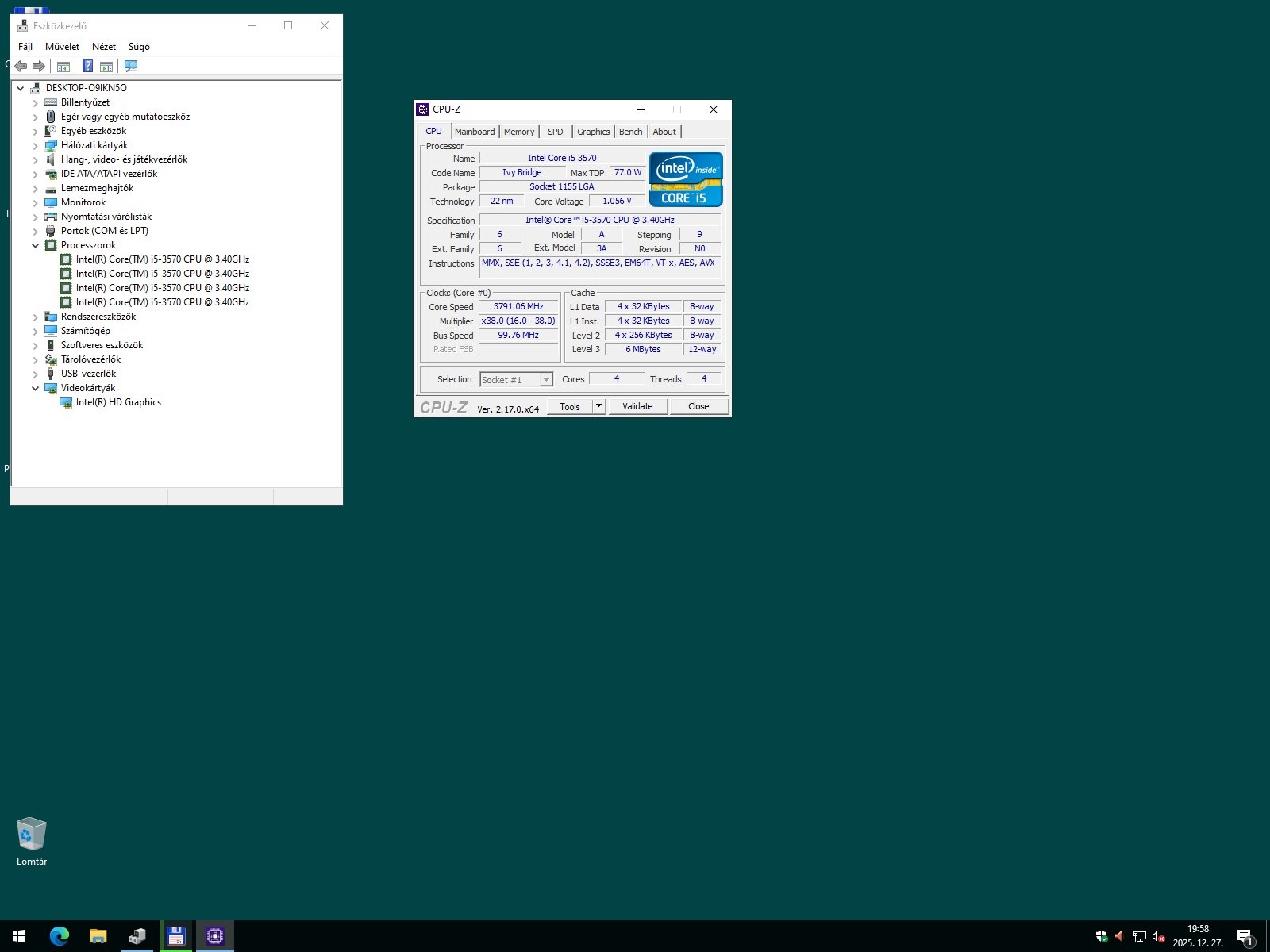Image resolution: width=1270 pixels, height=952 pixels.
Task: Click the CPU-Z title bar app icon
Action: pyautogui.click(x=422, y=109)
